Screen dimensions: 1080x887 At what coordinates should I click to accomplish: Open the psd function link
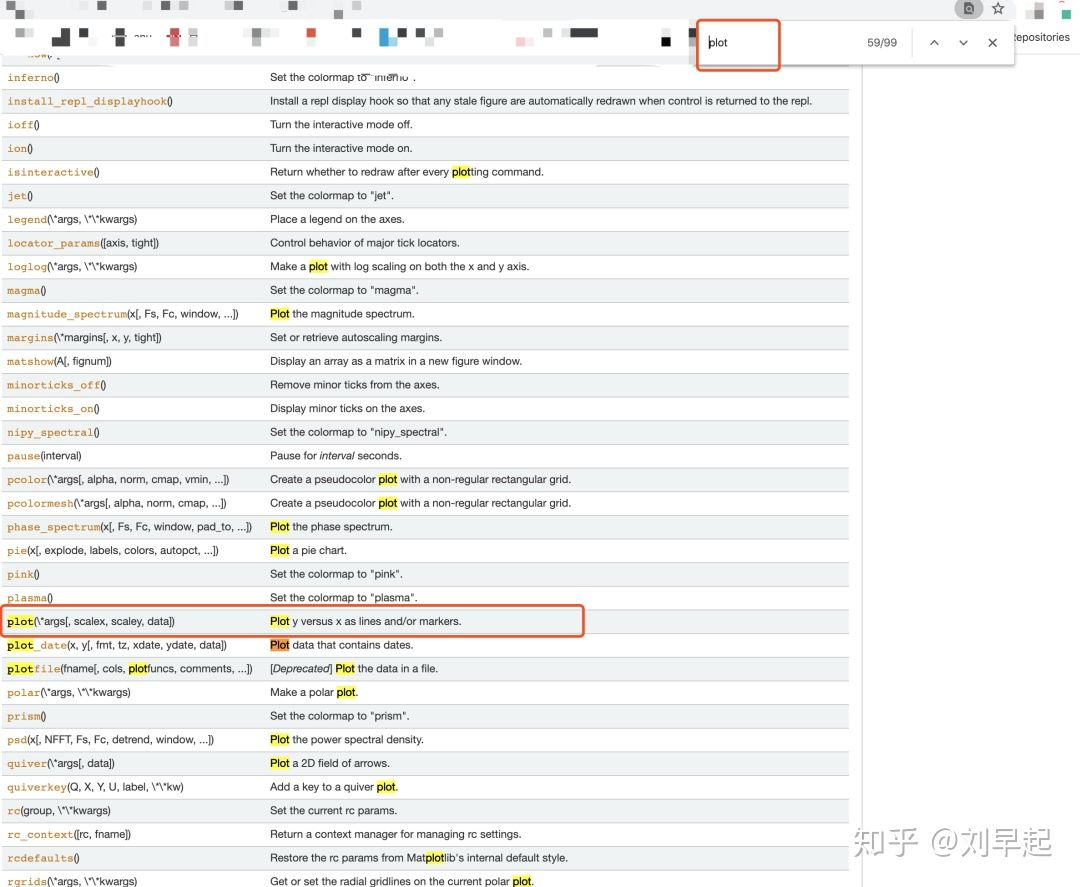(x=17, y=740)
